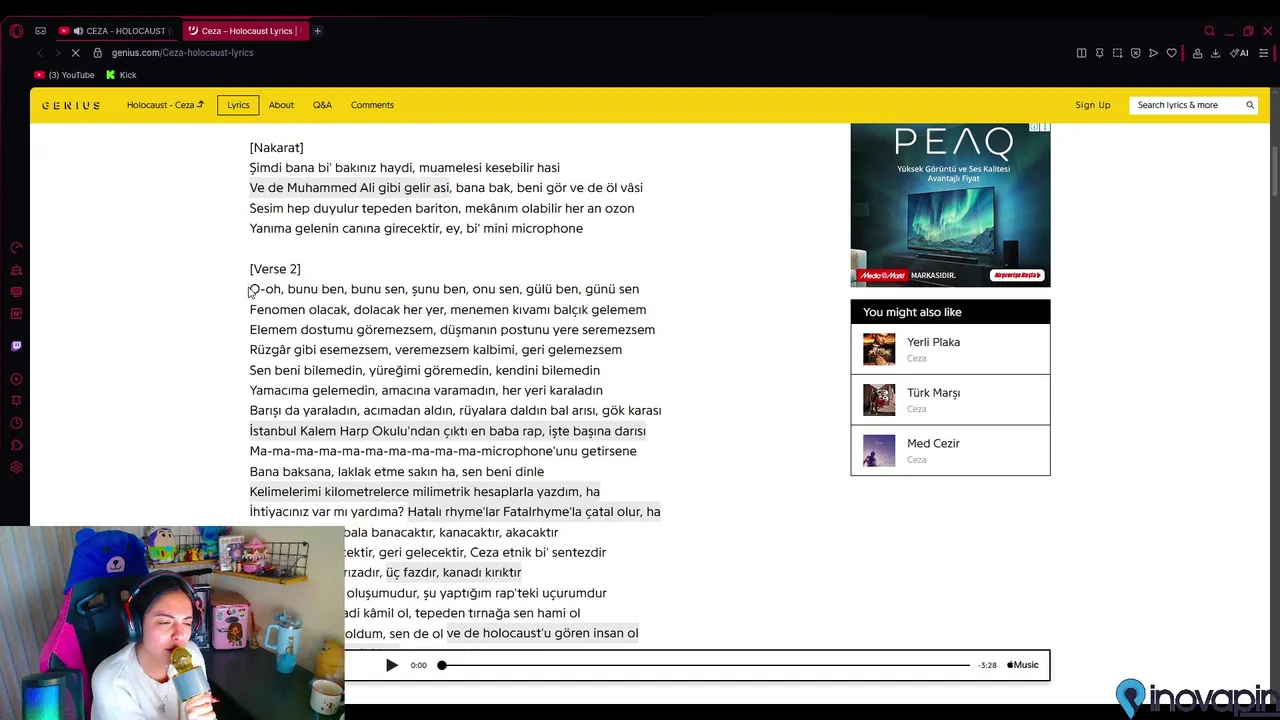Image resolution: width=1280 pixels, height=720 pixels.
Task: Open annotation 'İstanbul Kalem Harp Okulu'ndan çıktı' line
Action: tap(447, 431)
